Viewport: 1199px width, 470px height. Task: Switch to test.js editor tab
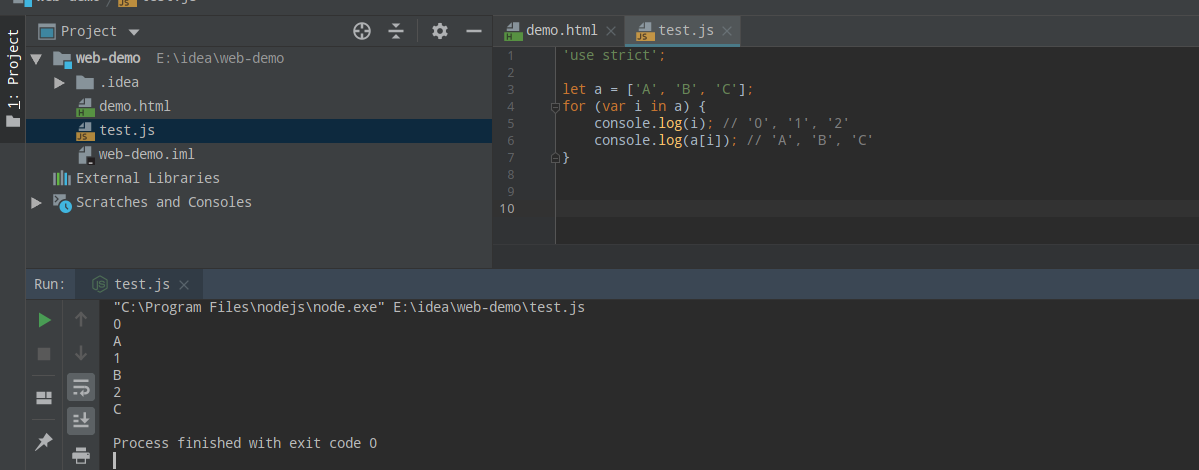(686, 31)
